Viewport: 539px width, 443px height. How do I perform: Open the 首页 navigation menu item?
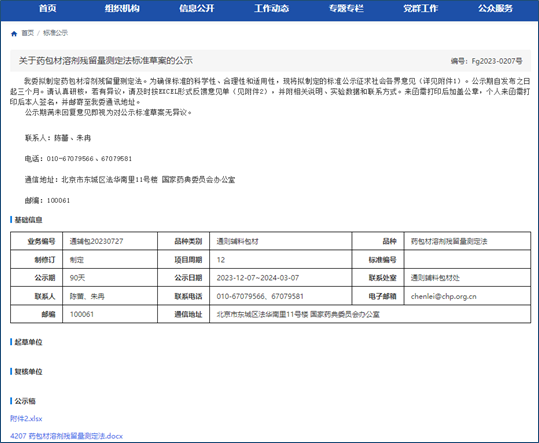48,8
